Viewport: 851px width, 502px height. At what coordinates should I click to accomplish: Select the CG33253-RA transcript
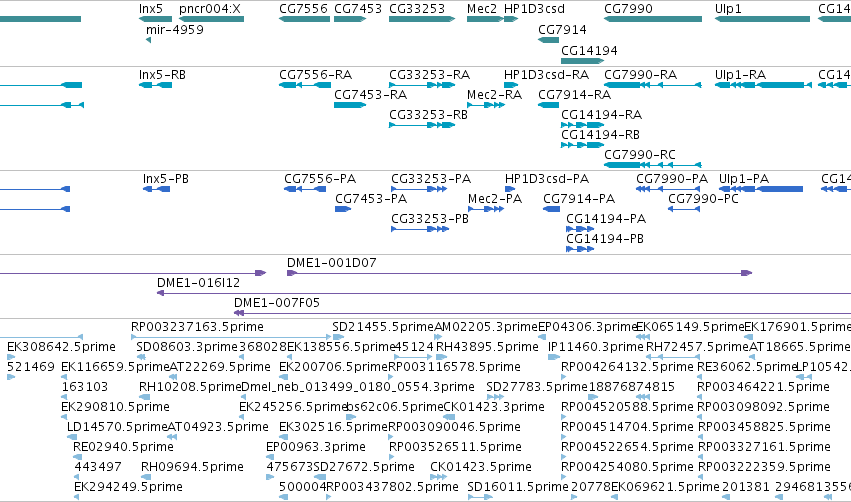pyautogui.click(x=422, y=85)
